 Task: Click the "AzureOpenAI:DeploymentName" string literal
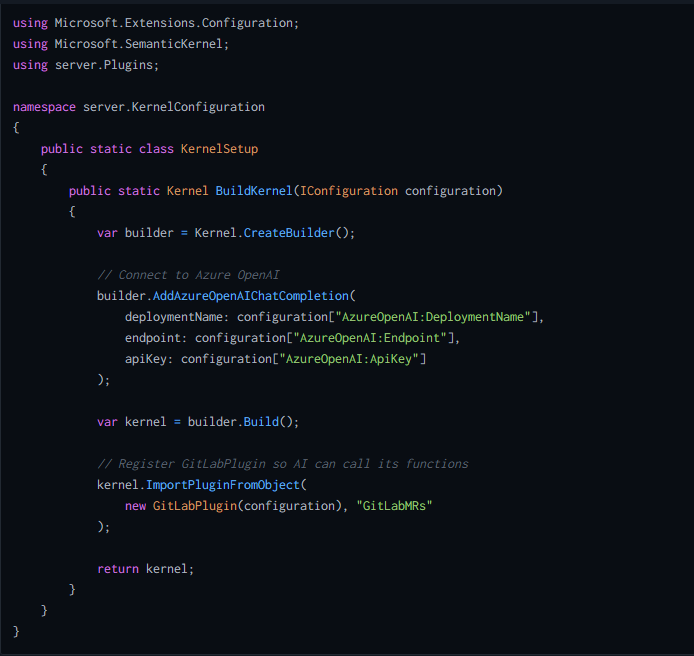pos(436,316)
